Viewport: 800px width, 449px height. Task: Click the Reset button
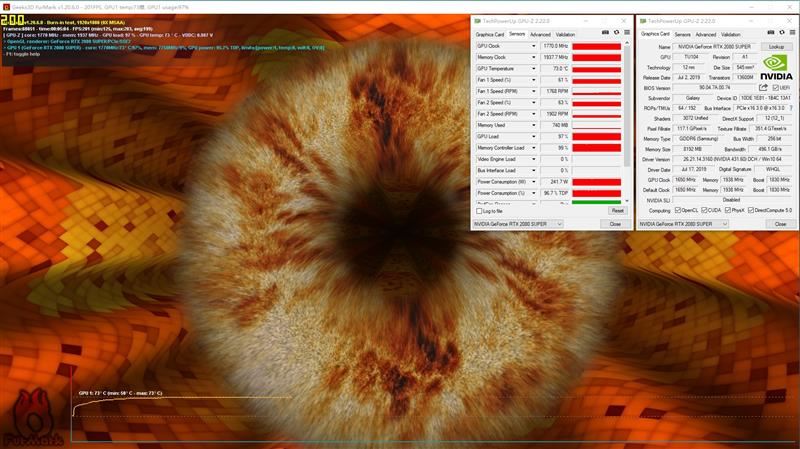617,211
